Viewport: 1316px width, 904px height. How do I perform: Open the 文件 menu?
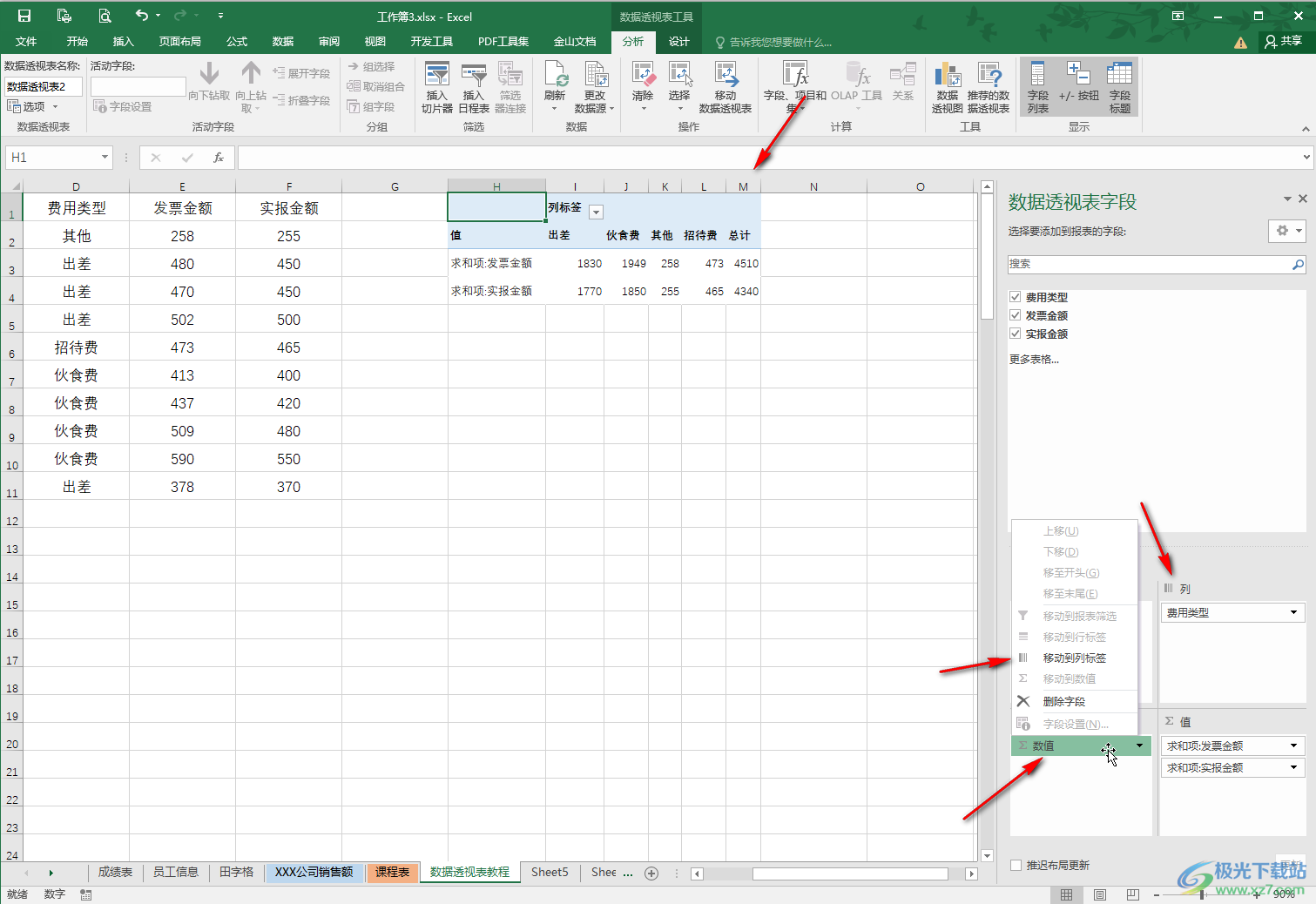click(26, 42)
